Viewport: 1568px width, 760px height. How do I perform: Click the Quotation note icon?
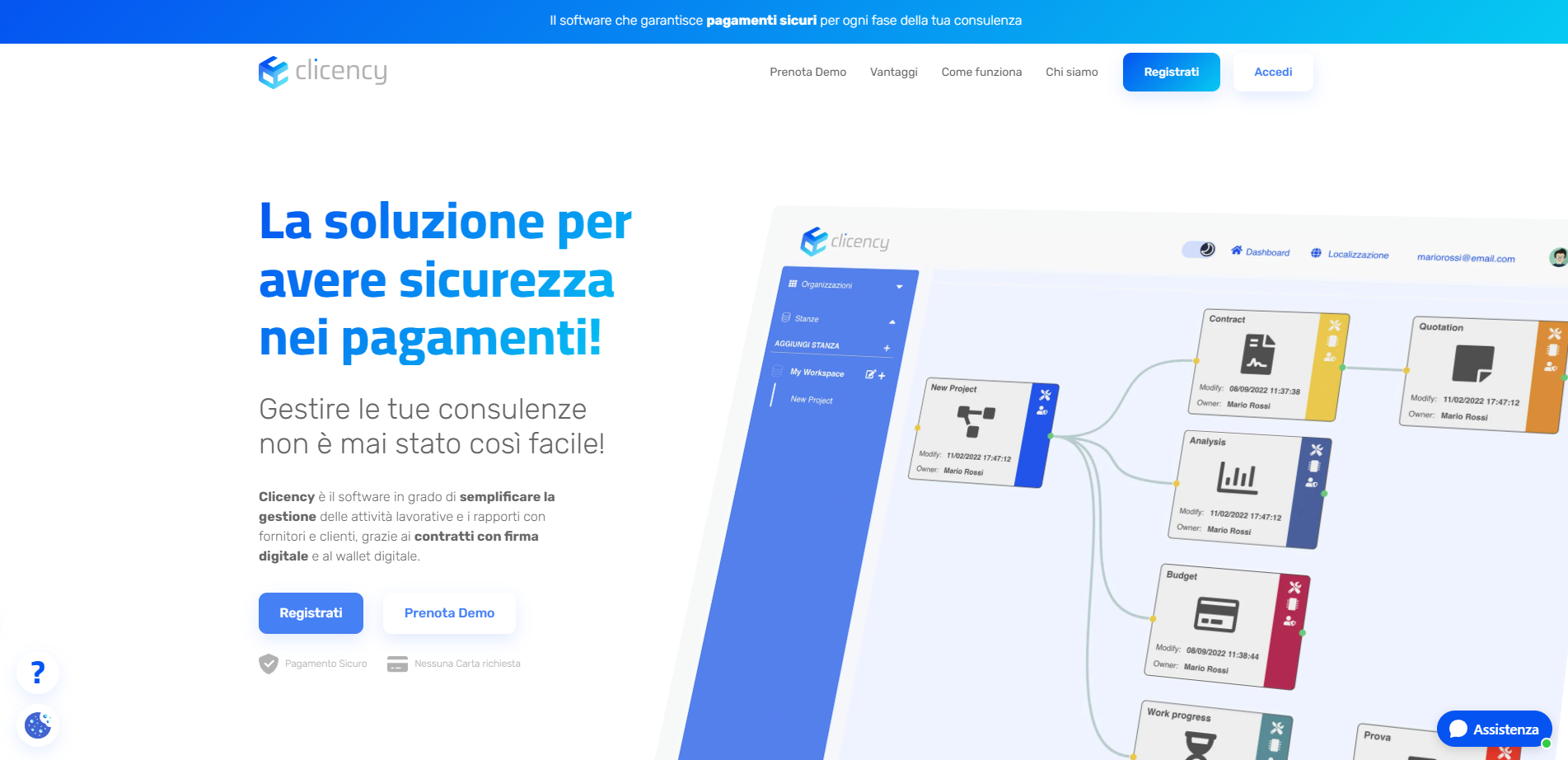point(1473,364)
